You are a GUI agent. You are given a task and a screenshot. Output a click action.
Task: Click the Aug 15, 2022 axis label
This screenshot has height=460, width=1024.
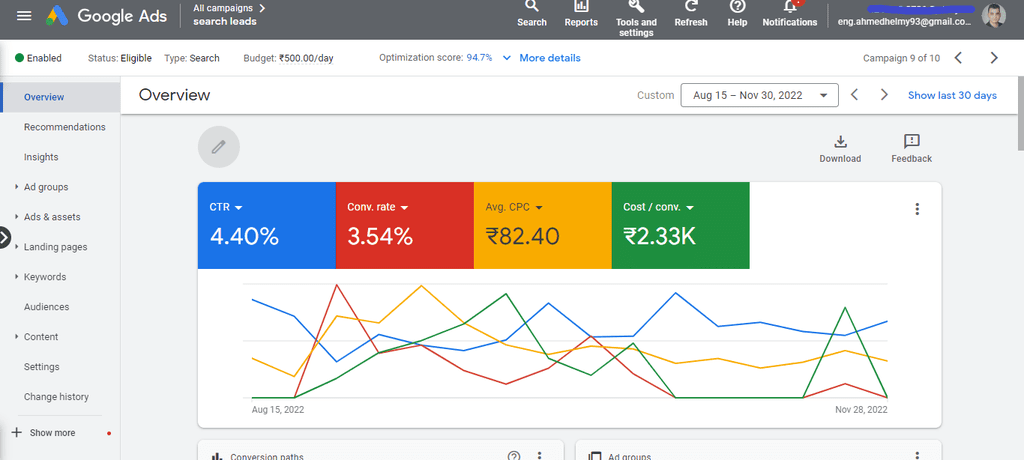(x=278, y=410)
